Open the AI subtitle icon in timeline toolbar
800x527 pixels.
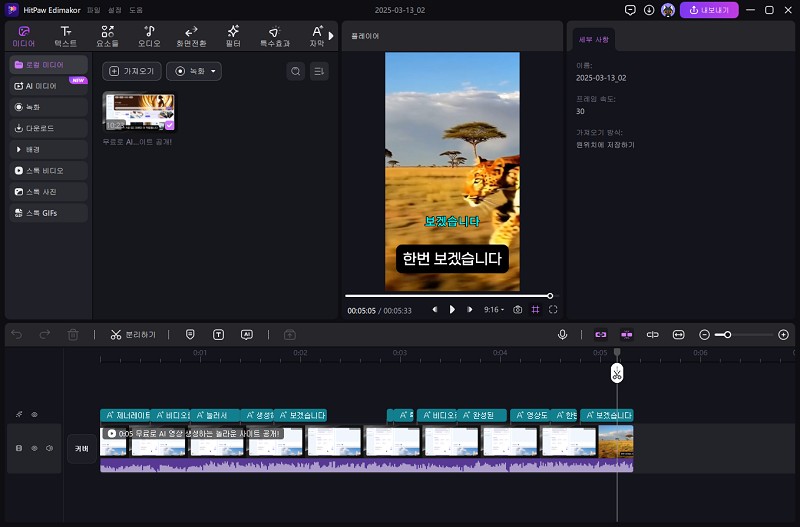[x=247, y=335]
